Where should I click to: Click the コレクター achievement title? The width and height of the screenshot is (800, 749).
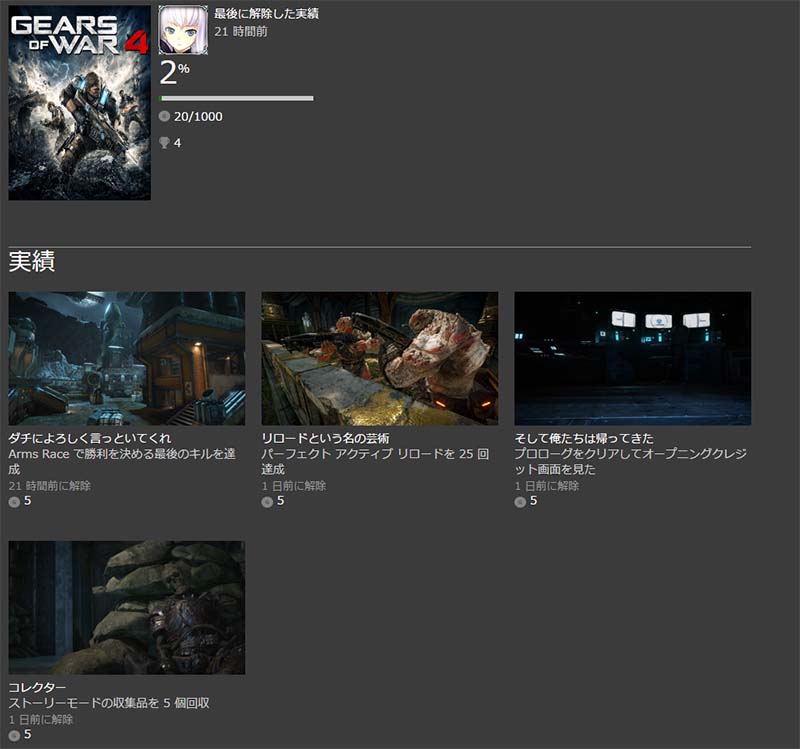[x=37, y=687]
